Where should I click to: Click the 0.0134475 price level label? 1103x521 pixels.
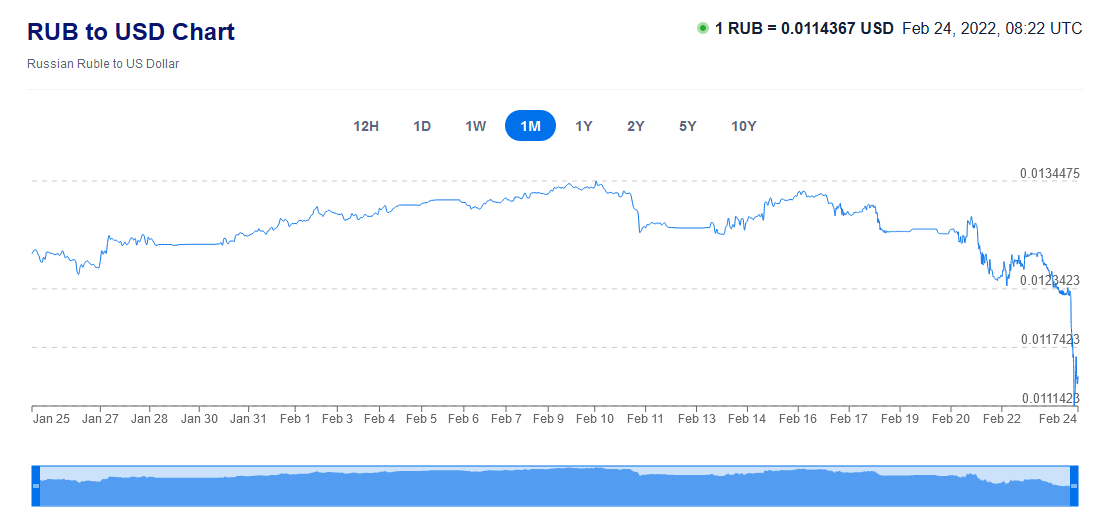[1050, 174]
